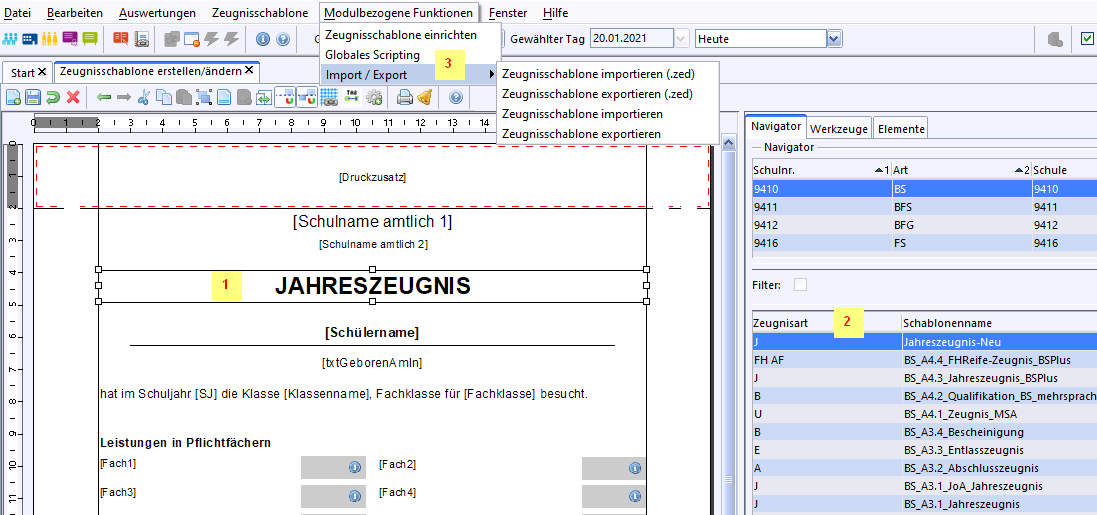Click the purple certificate icon

point(69,39)
